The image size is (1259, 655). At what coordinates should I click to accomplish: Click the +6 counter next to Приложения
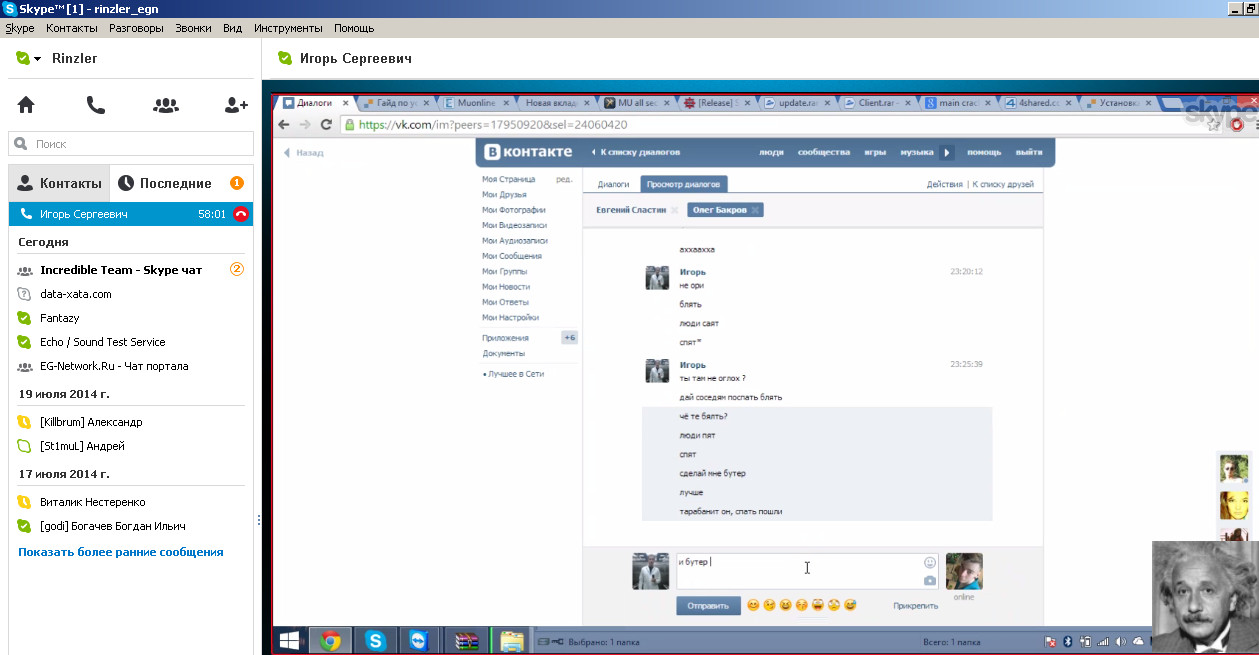click(569, 338)
